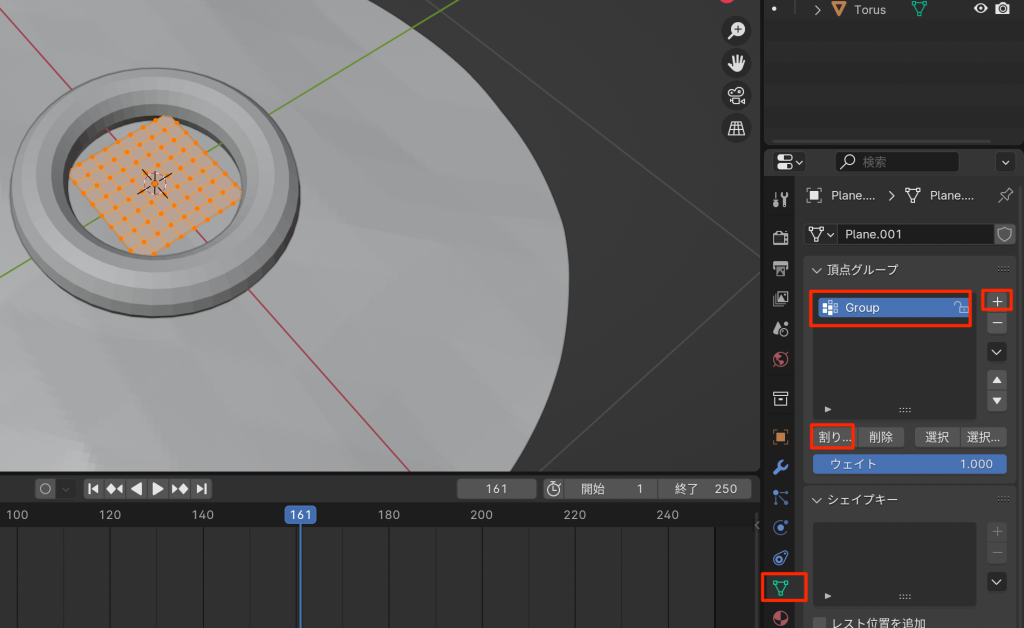This screenshot has height=628, width=1024.
Task: Toggle camera view with the camera icon
Action: (736, 96)
